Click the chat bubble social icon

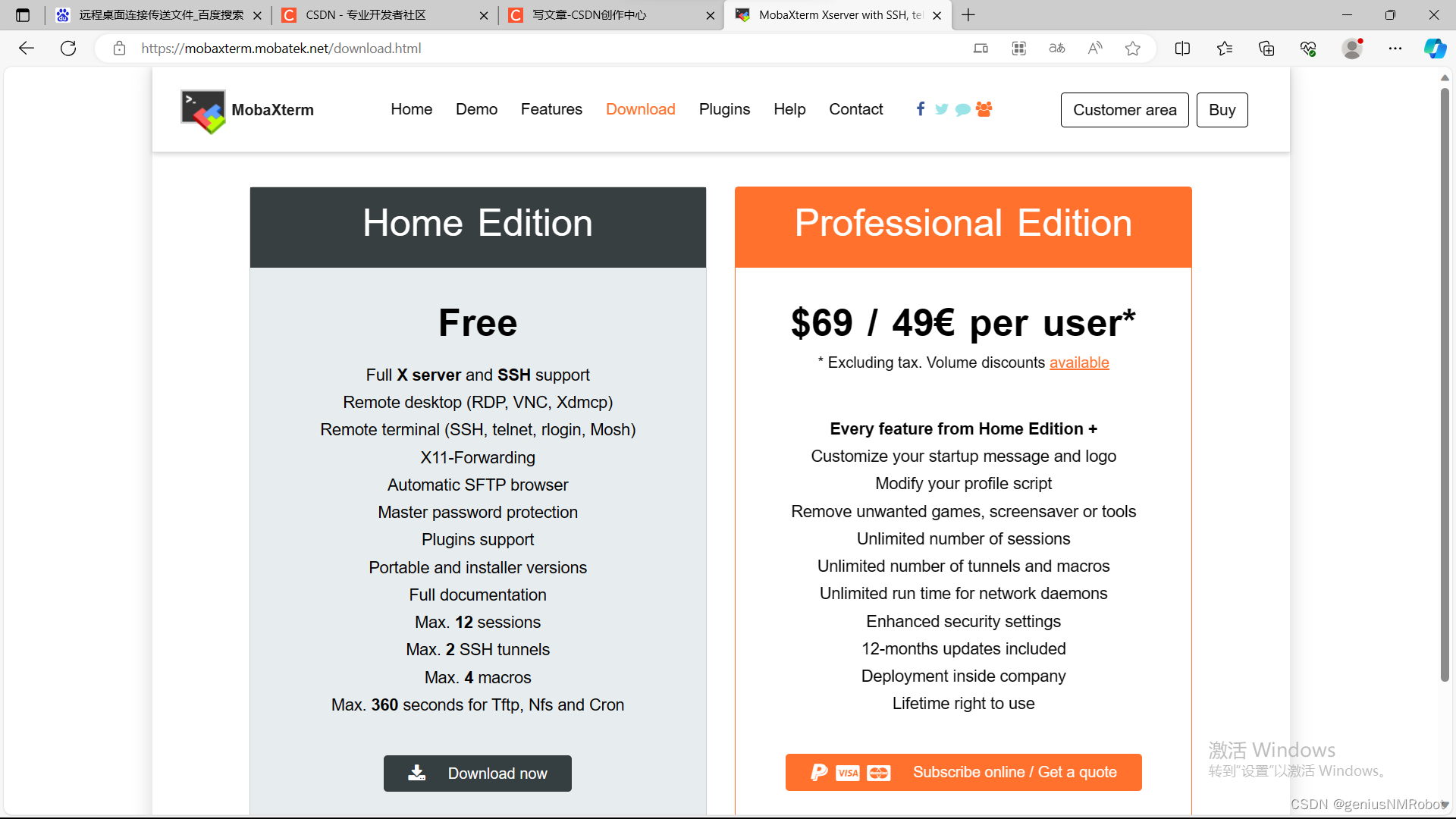click(x=962, y=109)
